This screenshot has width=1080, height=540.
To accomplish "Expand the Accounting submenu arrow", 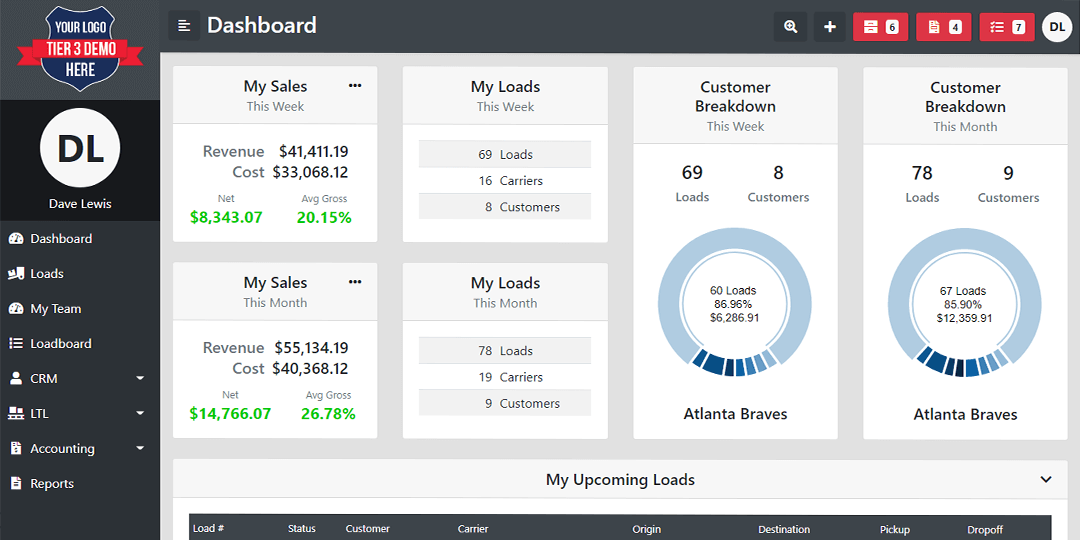I will pos(141,448).
